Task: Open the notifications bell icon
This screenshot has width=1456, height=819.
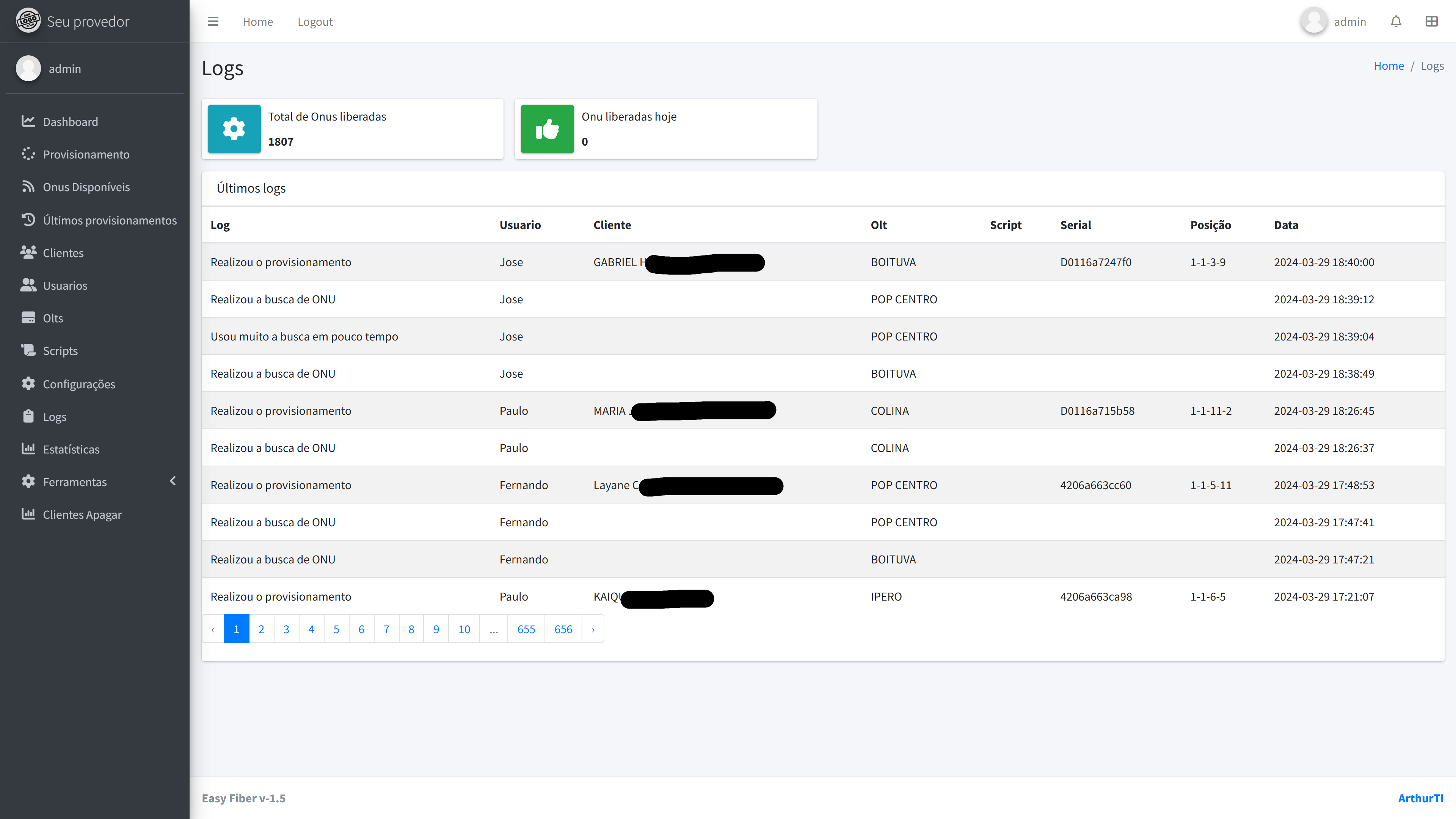Action: coord(1395,22)
